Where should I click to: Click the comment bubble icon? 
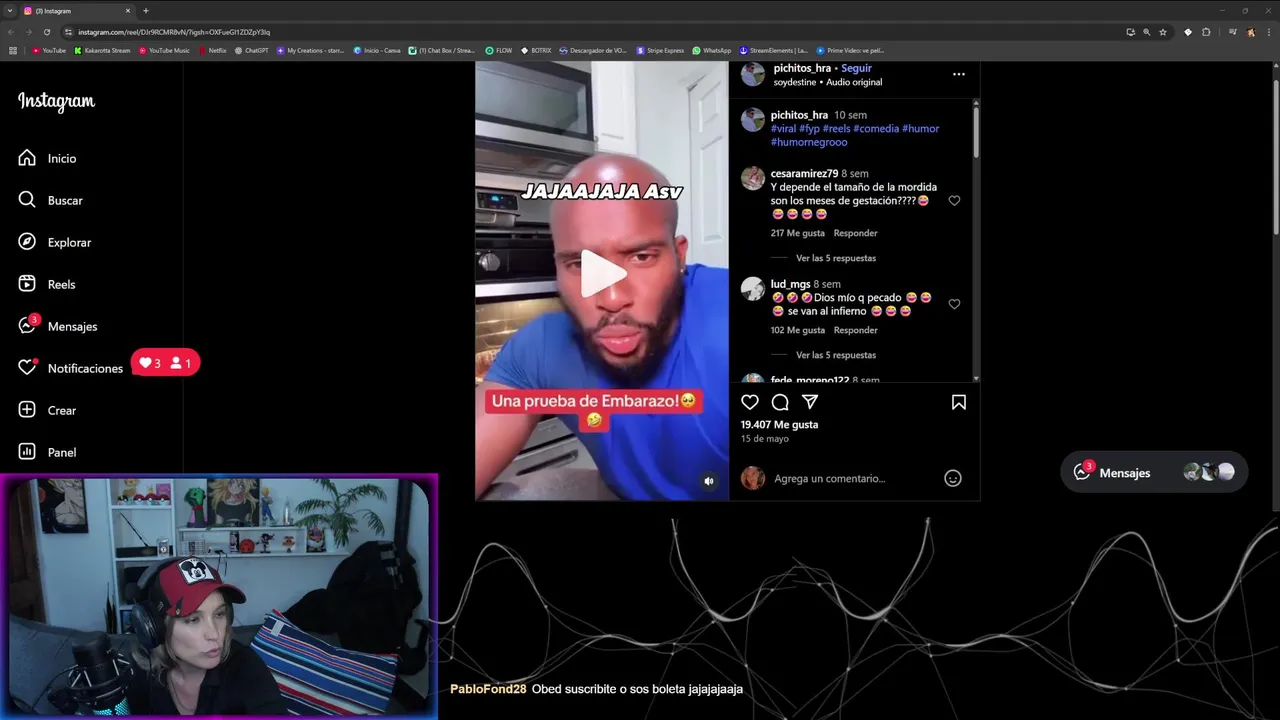click(780, 402)
